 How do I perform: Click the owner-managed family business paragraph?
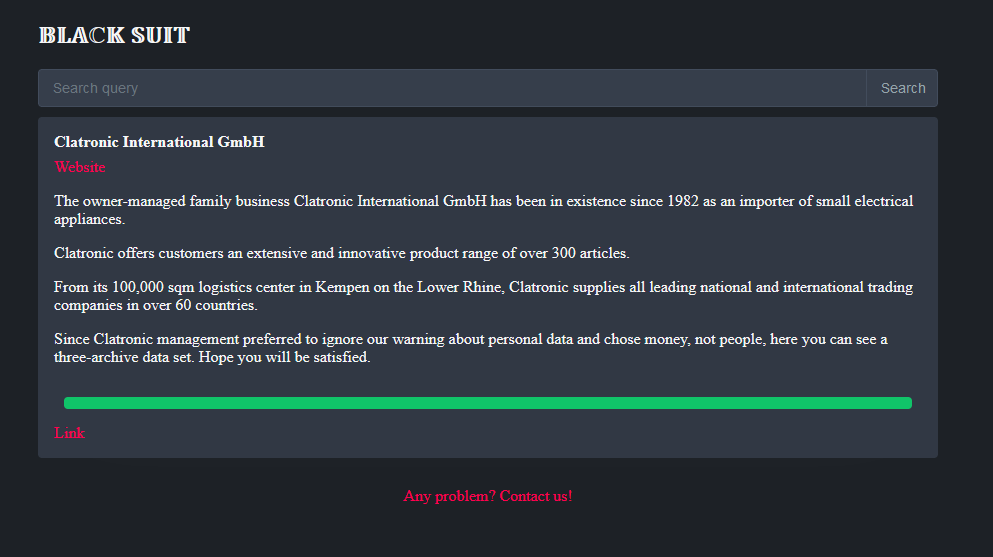[x=483, y=210]
